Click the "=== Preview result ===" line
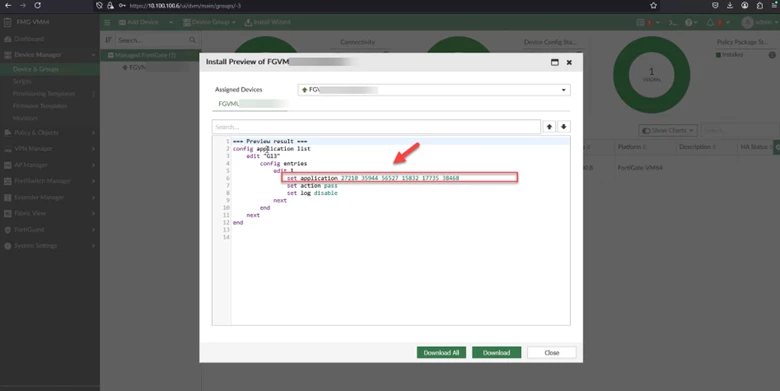 click(270, 141)
